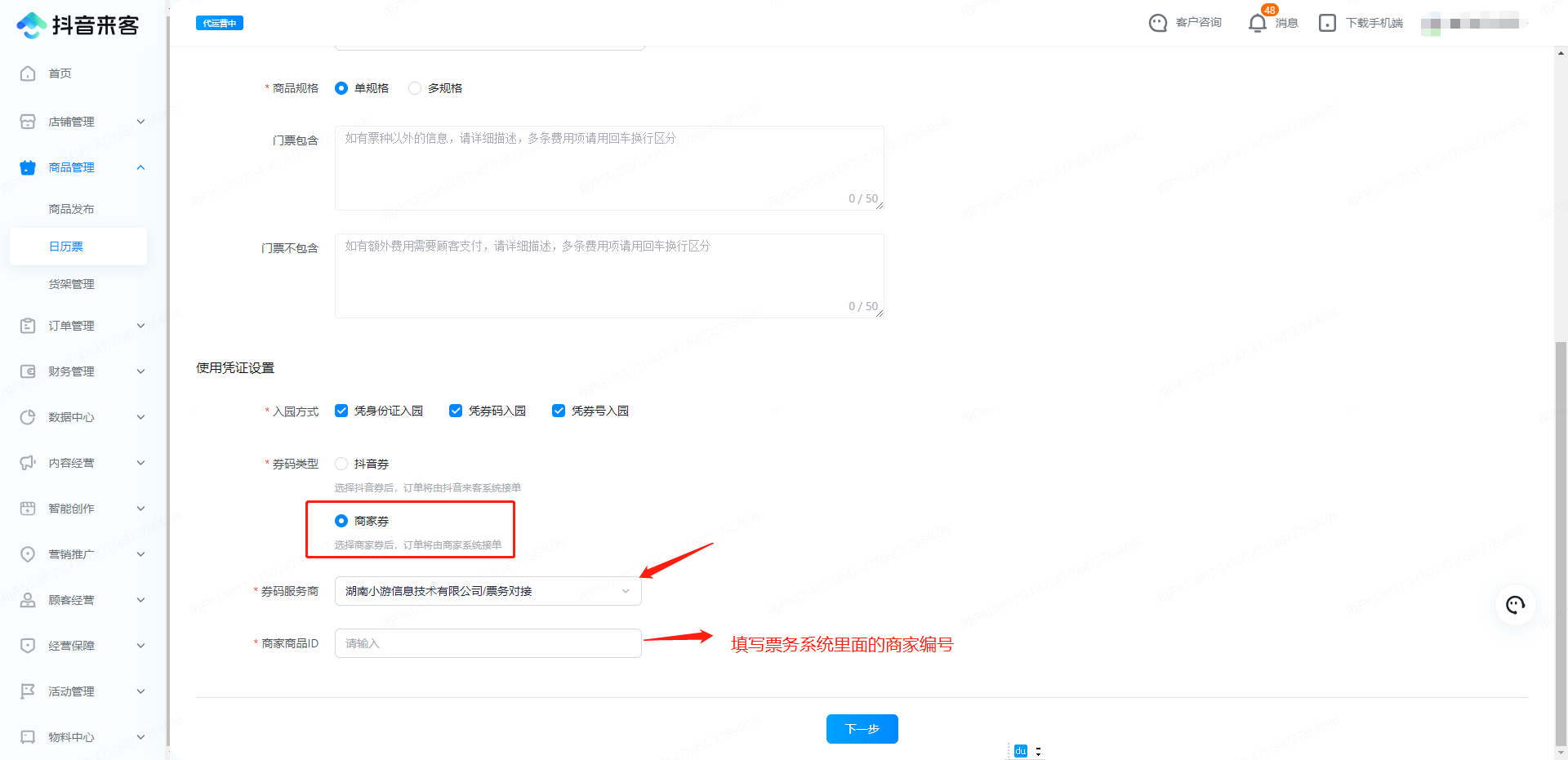Open the 券码服务商 dropdown
Viewport: 1568px width, 760px height.
(488, 591)
